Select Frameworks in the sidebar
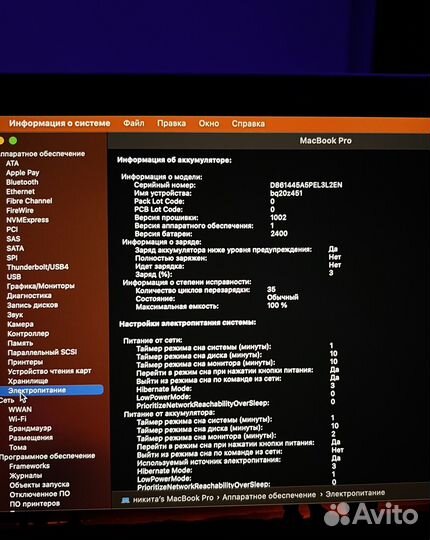The width and height of the screenshot is (430, 540). [x=29, y=466]
